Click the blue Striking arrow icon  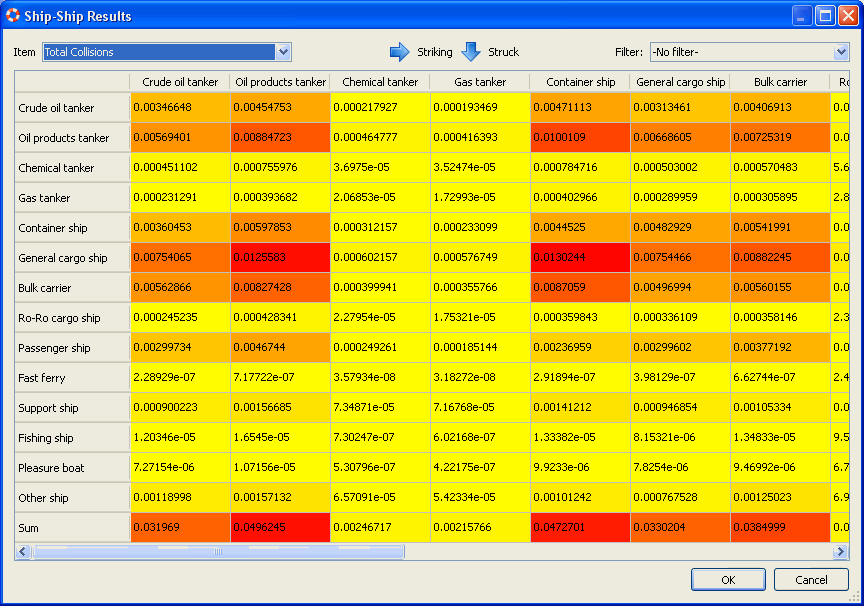[x=399, y=52]
